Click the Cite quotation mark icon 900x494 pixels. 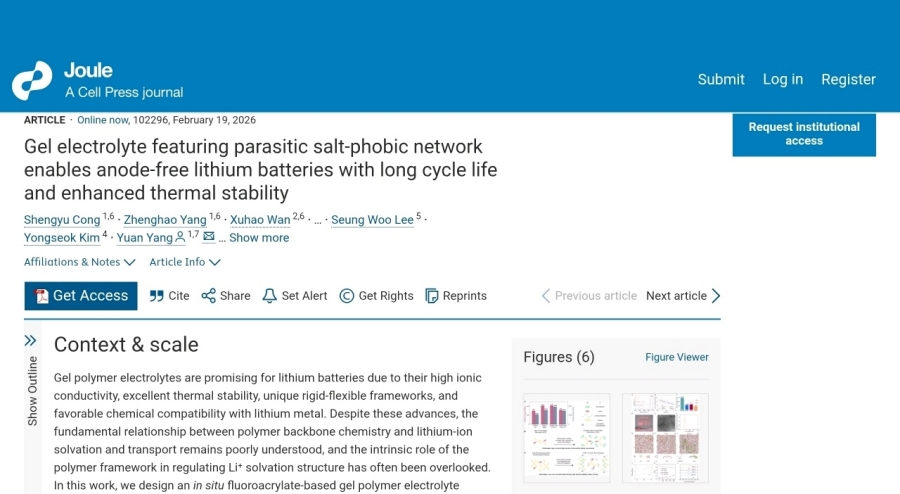(x=156, y=296)
